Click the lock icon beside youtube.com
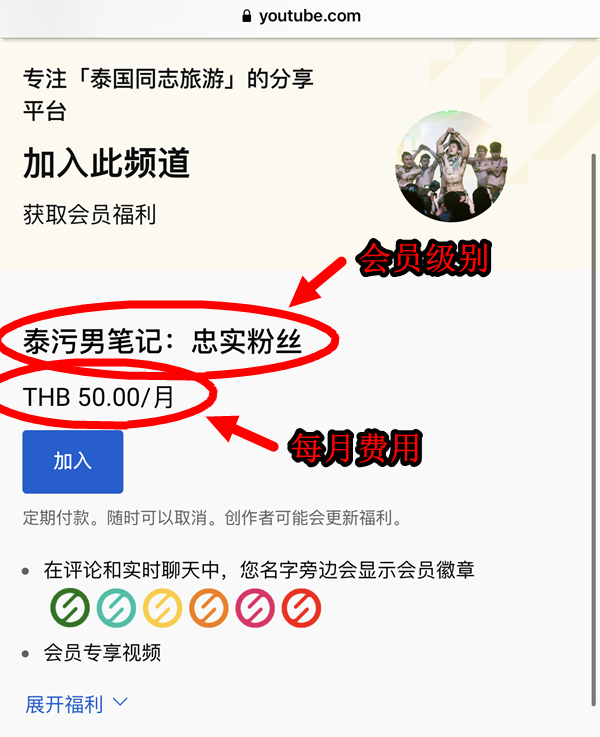 click(247, 16)
